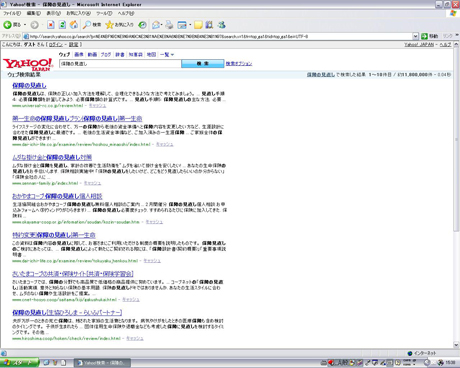Open the Windows スタート Start button

click(19, 363)
